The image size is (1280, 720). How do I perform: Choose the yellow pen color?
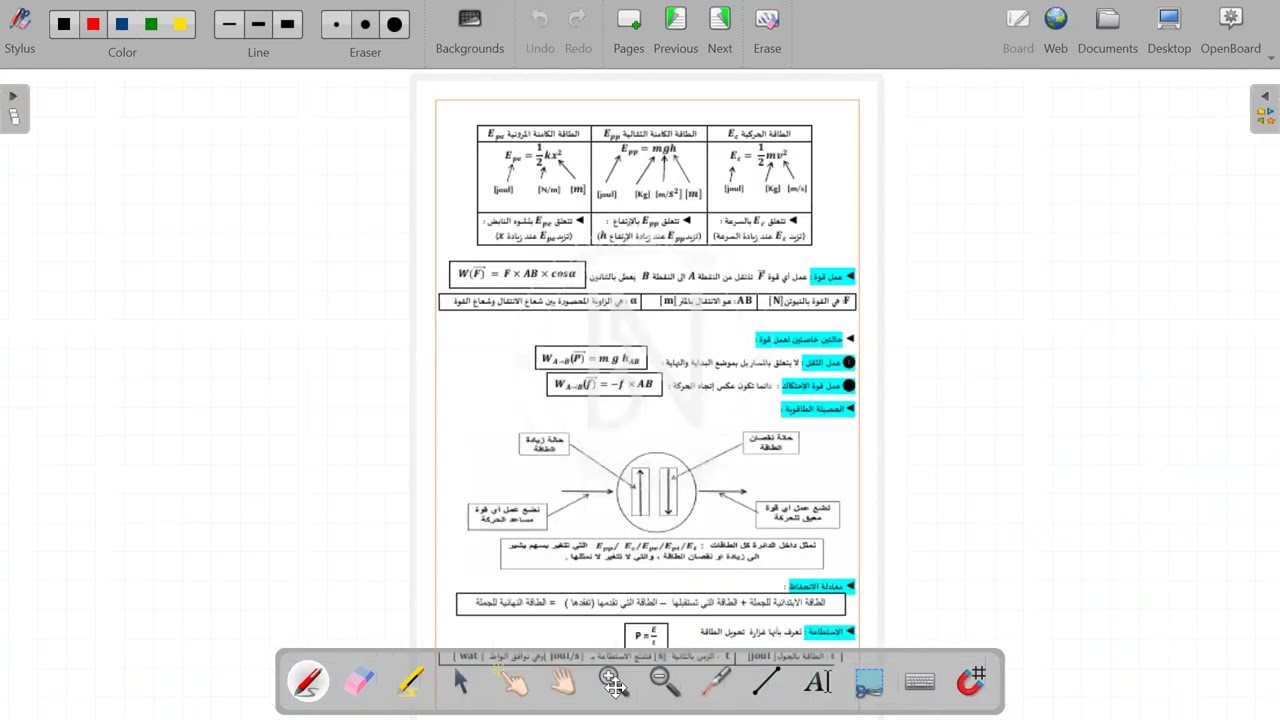click(180, 24)
